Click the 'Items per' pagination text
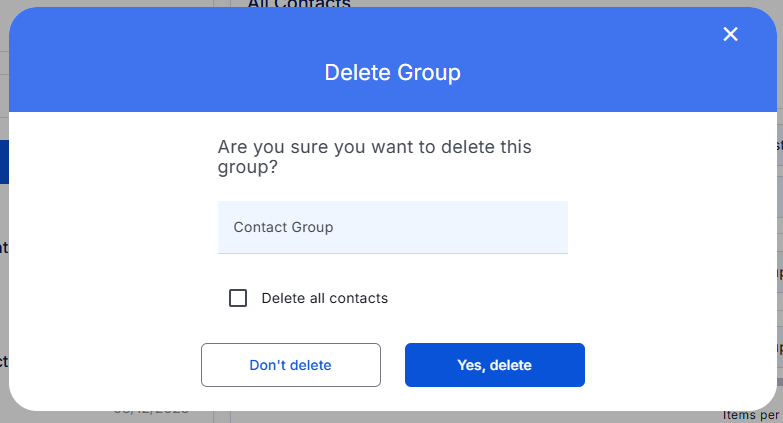 tap(752, 415)
